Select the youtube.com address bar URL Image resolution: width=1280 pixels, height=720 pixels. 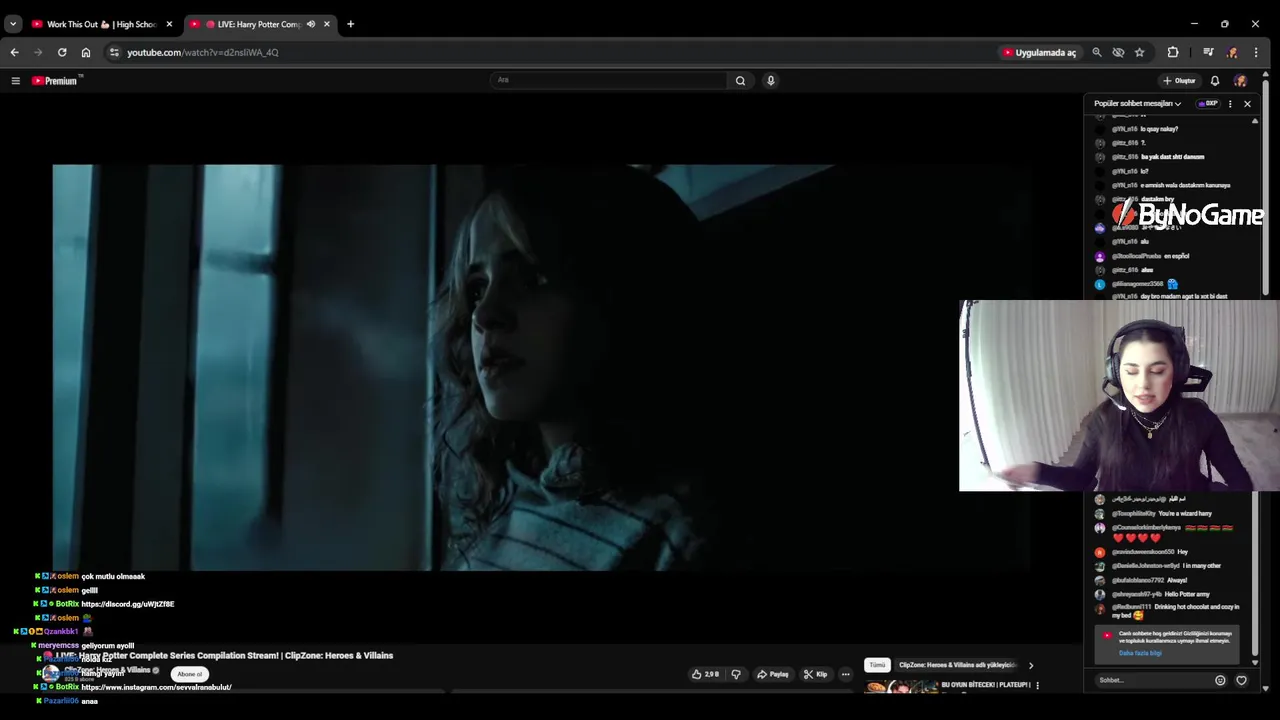pyautogui.click(x=203, y=52)
